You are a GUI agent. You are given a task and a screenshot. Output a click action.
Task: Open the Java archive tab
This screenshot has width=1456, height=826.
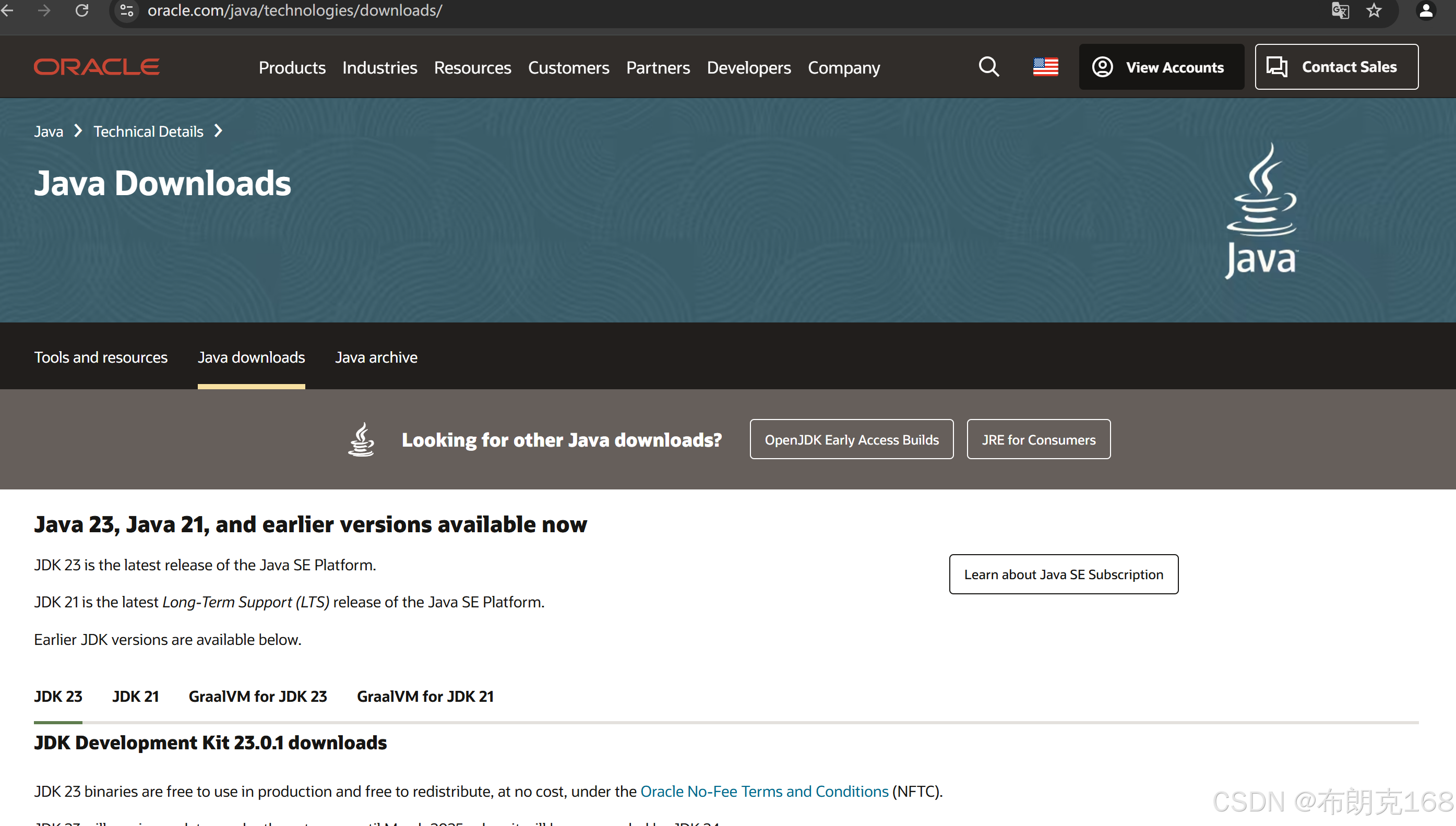(376, 357)
